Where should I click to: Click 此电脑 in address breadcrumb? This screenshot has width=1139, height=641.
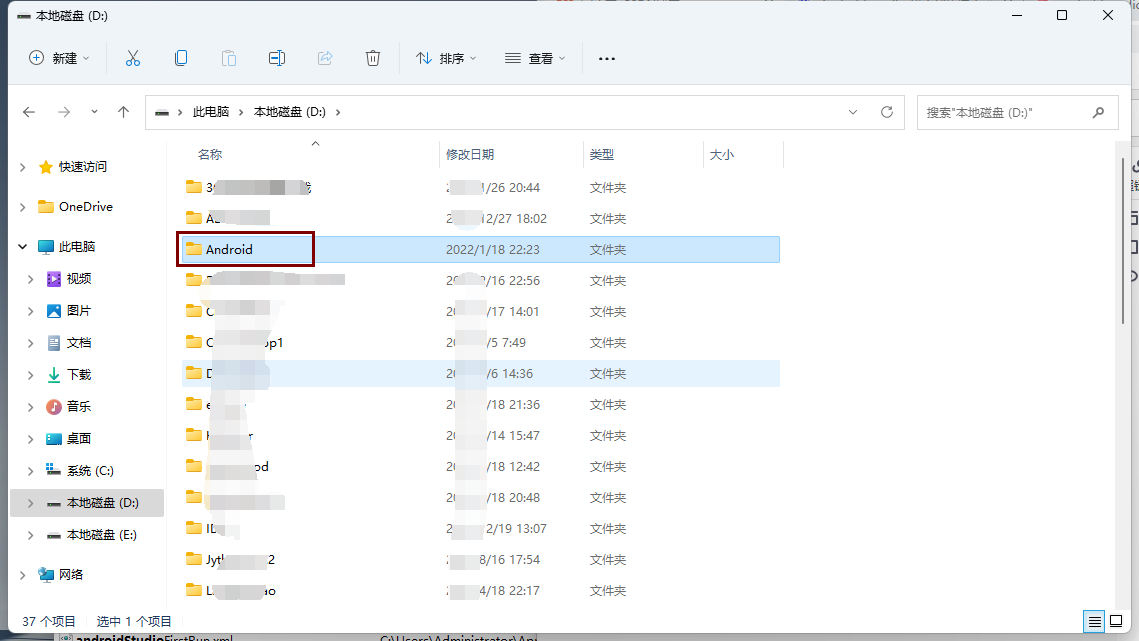pos(211,112)
